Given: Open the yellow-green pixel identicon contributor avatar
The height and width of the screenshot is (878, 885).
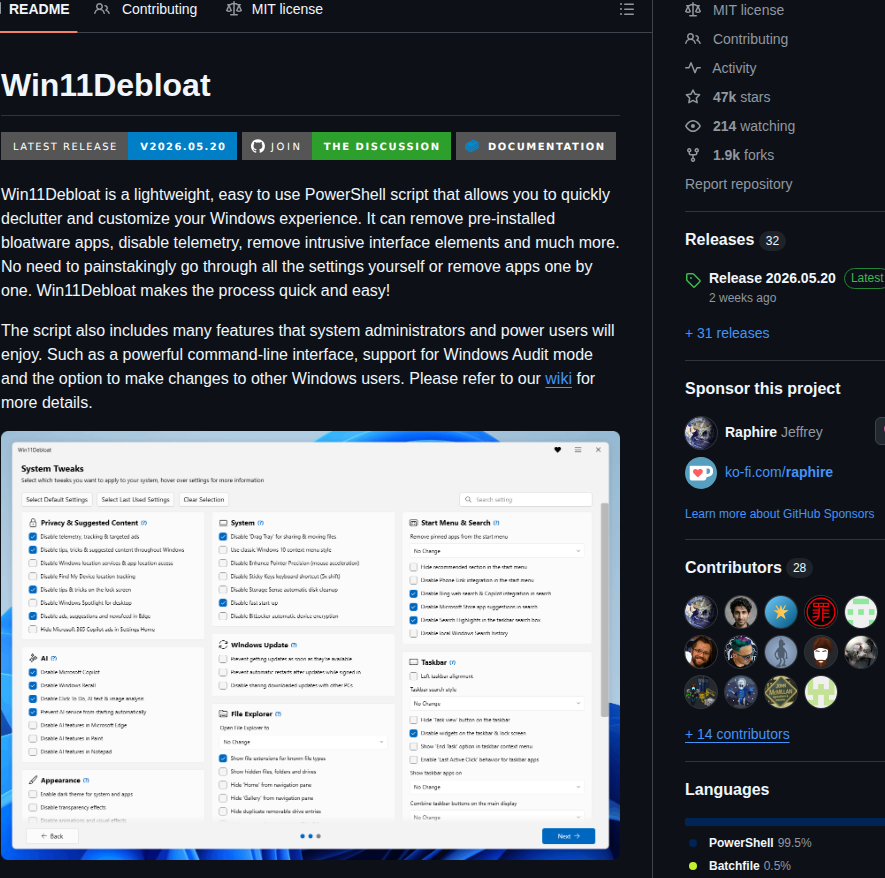Looking at the screenshot, I should click(820, 692).
